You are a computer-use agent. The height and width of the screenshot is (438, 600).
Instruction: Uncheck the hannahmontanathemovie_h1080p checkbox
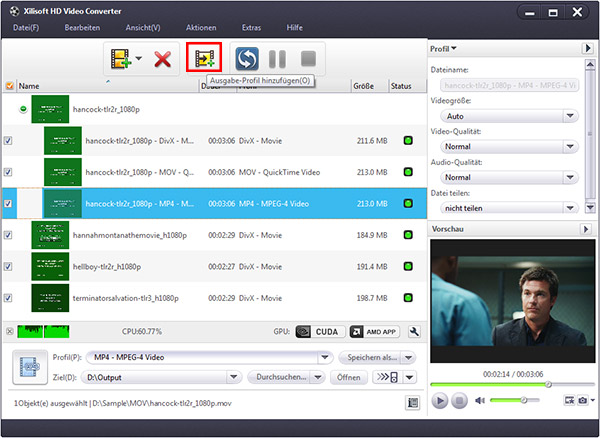pyautogui.click(x=8, y=235)
